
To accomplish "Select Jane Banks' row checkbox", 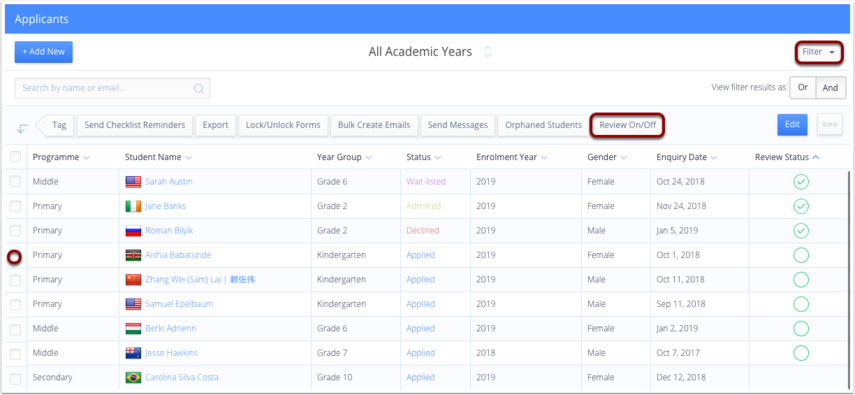I will (15, 206).
